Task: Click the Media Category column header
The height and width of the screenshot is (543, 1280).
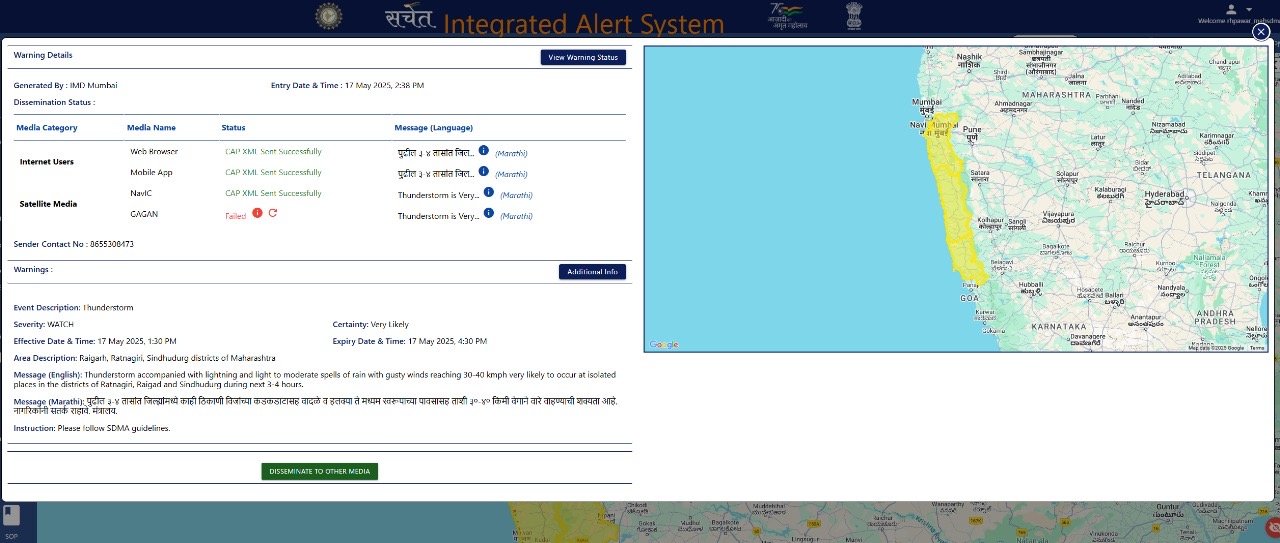Action: (47, 128)
